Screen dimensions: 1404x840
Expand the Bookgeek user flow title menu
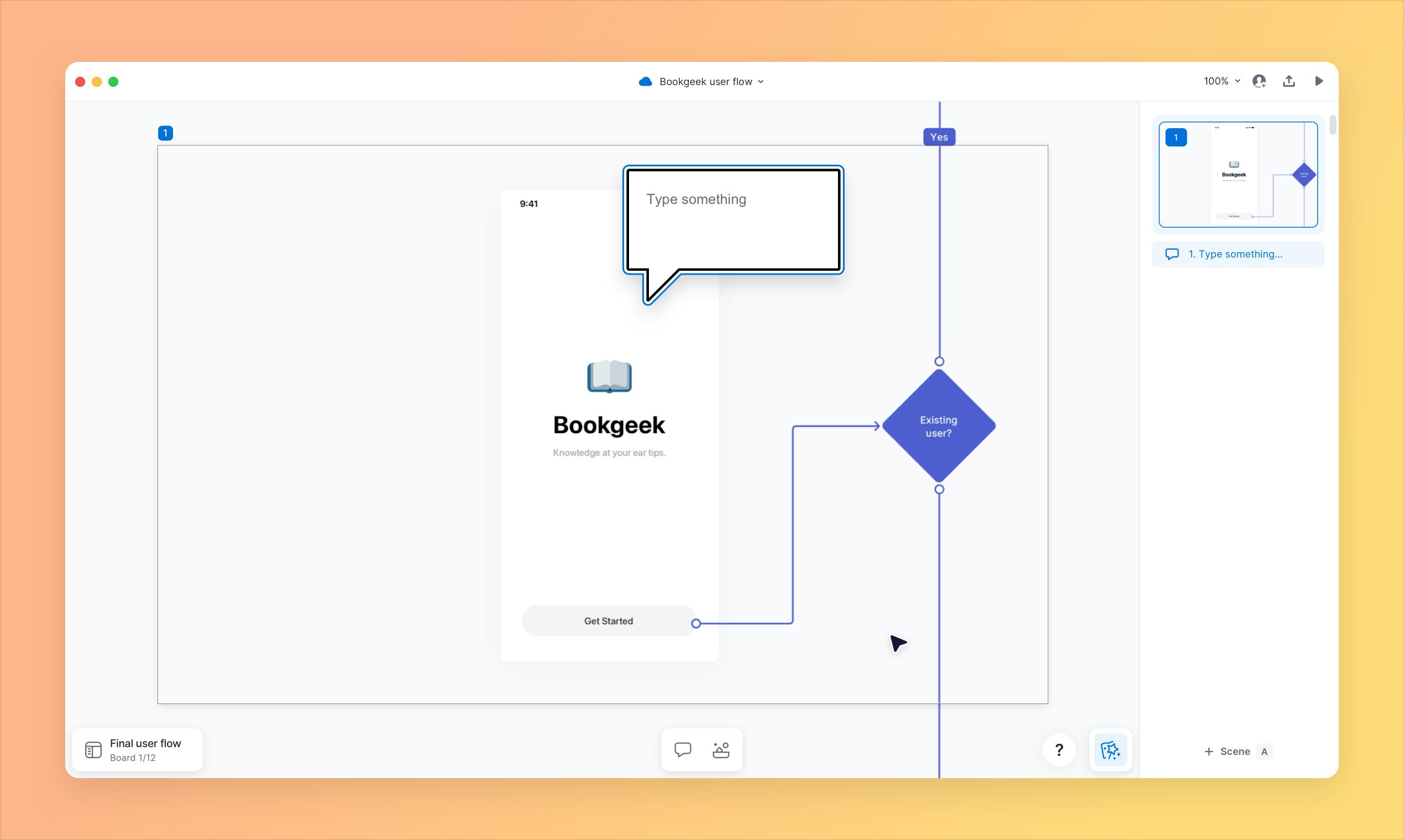coord(761,81)
